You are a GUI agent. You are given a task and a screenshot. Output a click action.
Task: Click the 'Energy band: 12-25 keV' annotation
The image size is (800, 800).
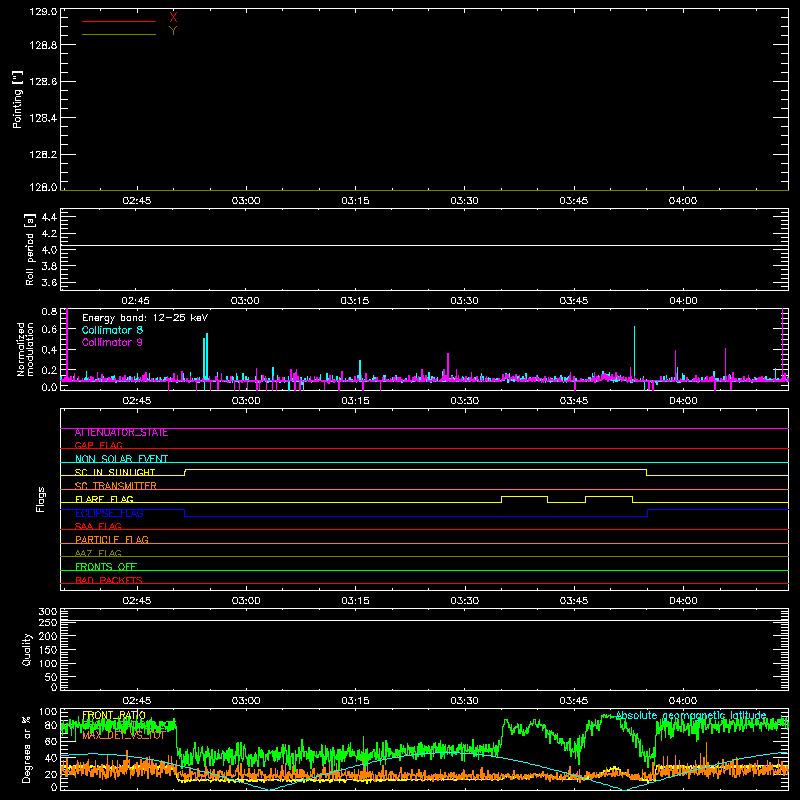pos(145,318)
